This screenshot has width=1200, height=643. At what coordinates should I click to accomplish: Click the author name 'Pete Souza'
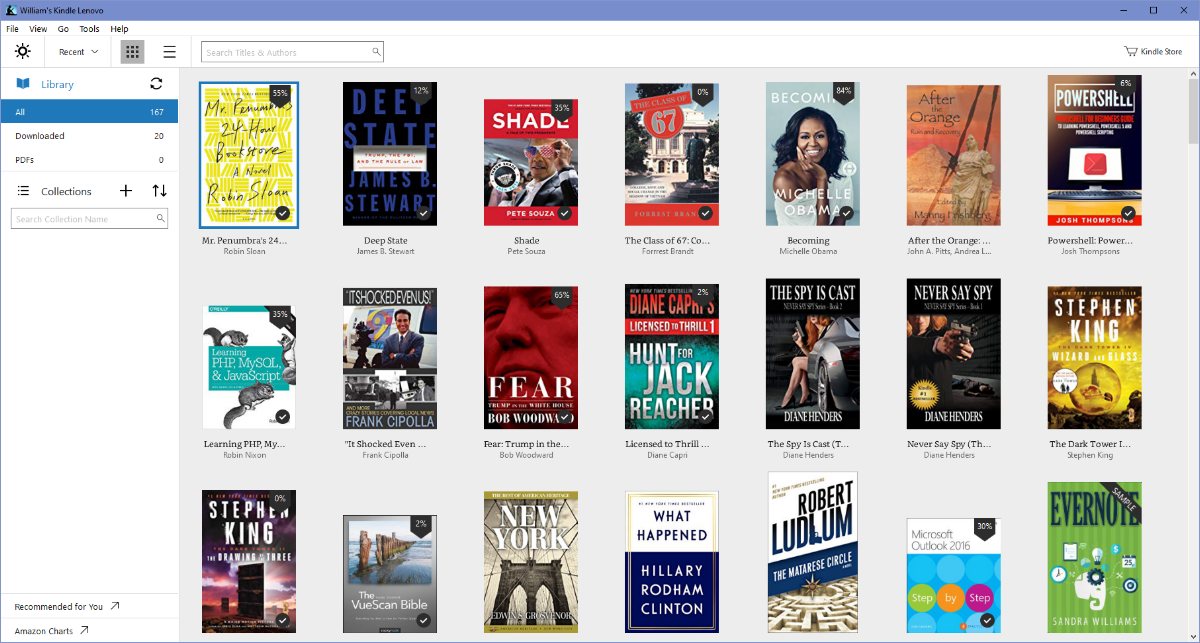527,252
